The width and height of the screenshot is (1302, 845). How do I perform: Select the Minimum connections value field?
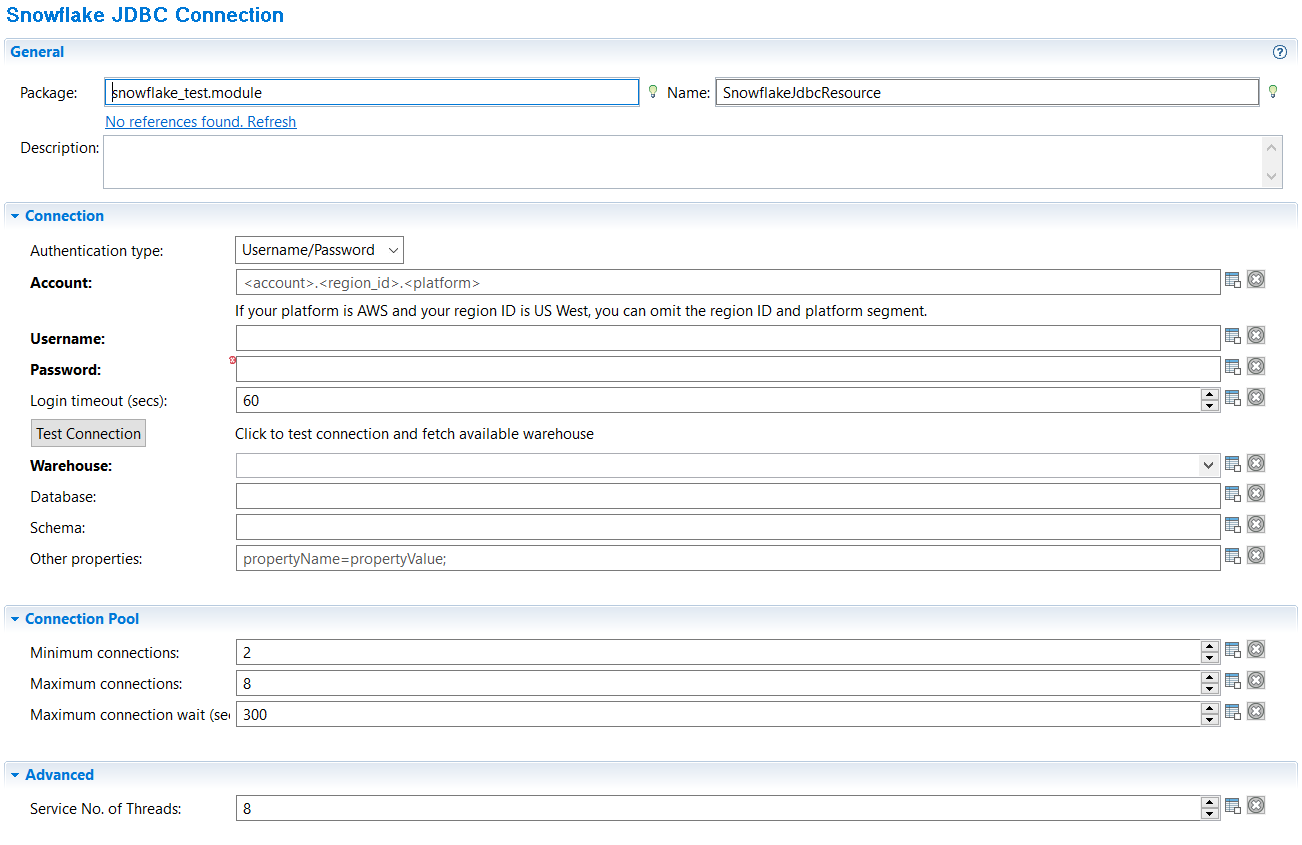(x=718, y=652)
